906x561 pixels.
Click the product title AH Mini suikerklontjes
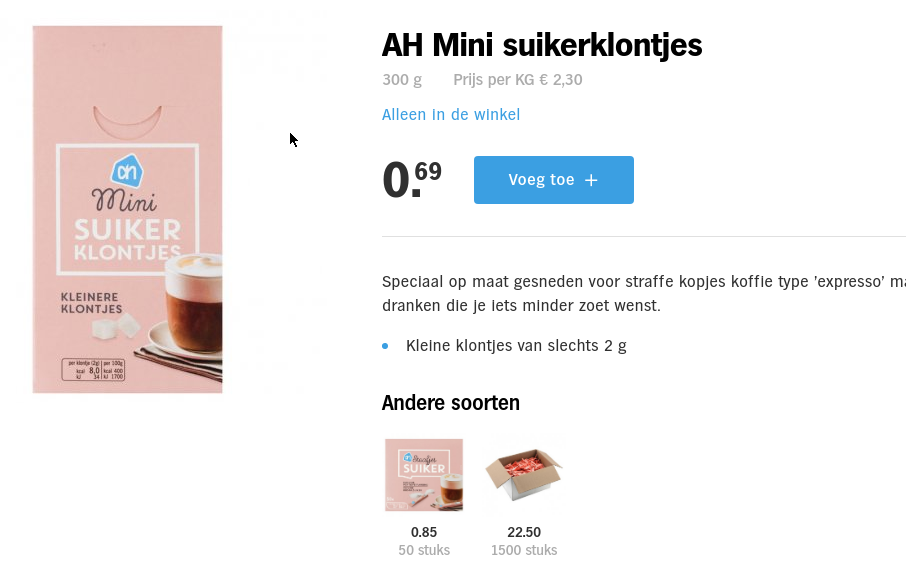click(542, 46)
